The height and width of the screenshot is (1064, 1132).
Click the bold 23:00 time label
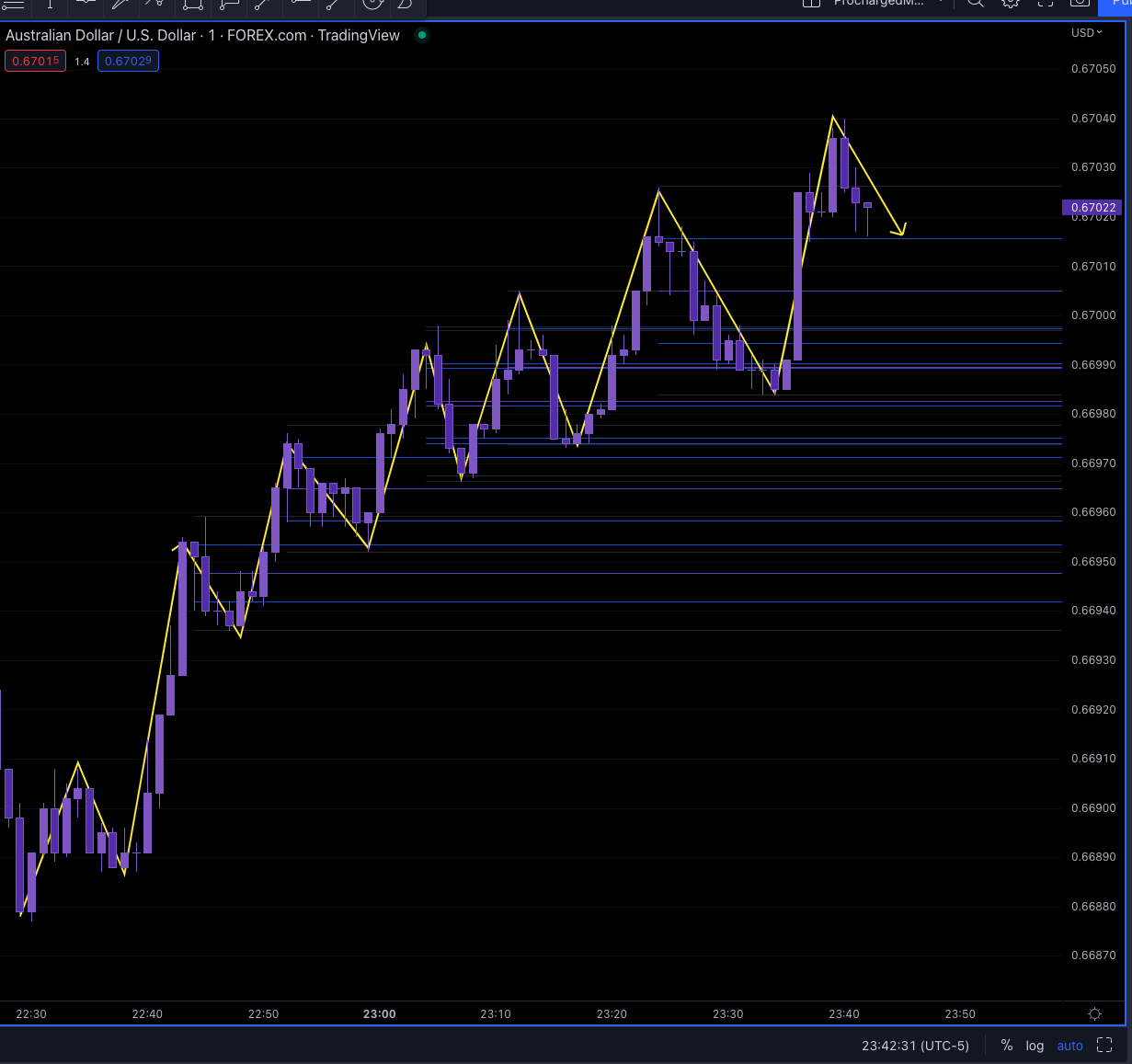380,1014
